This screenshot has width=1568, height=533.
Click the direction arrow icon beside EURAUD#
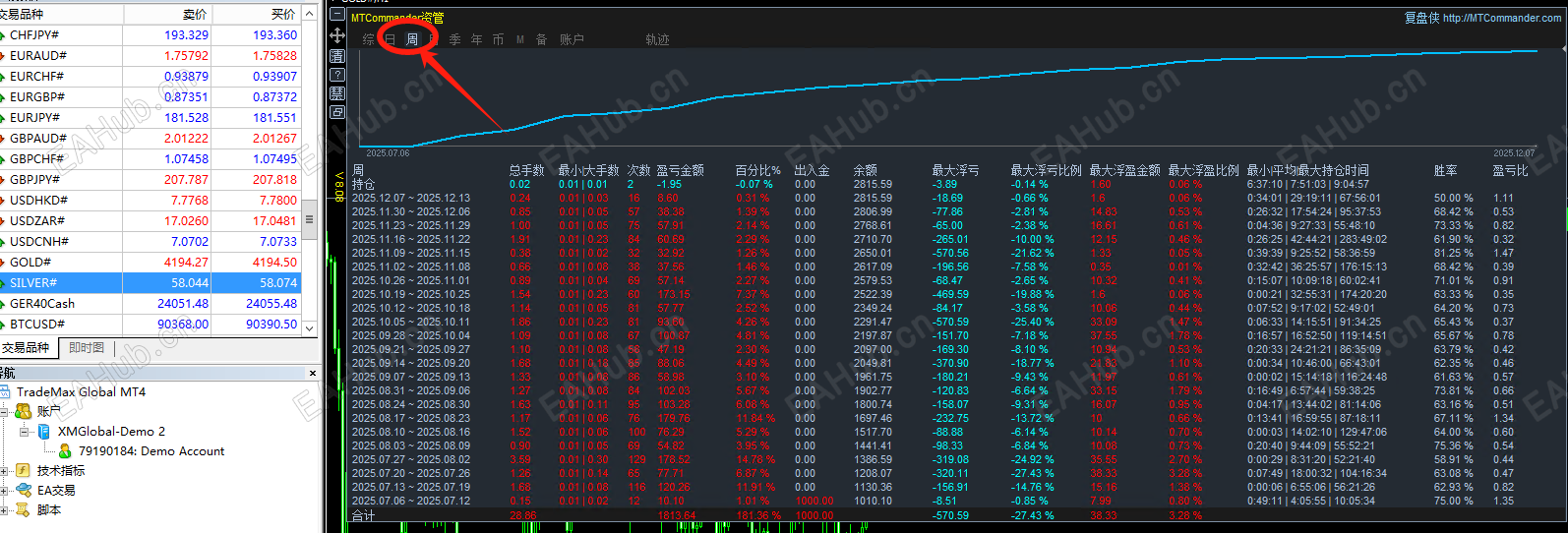coord(2,55)
